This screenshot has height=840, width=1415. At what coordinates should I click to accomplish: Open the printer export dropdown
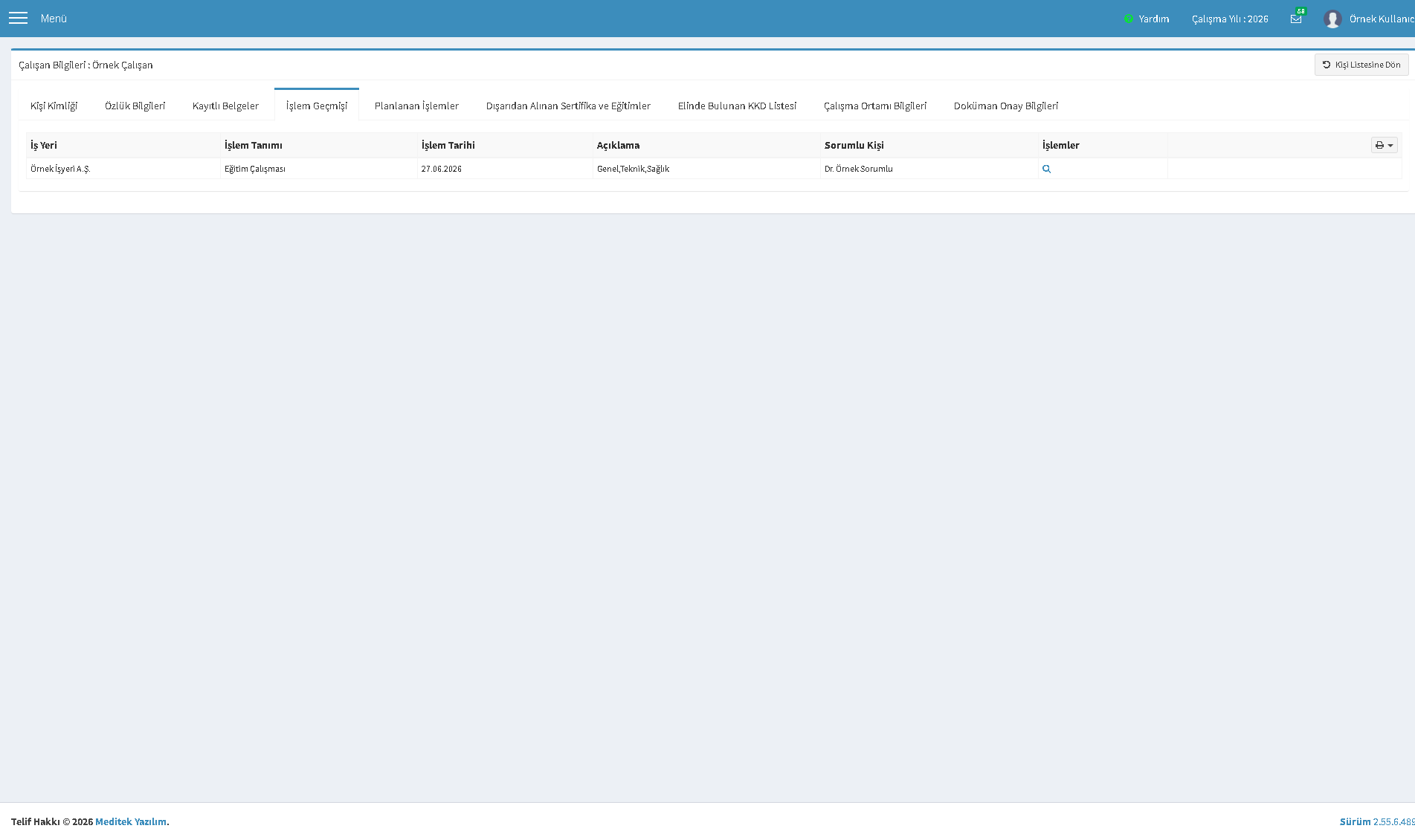(x=1384, y=145)
